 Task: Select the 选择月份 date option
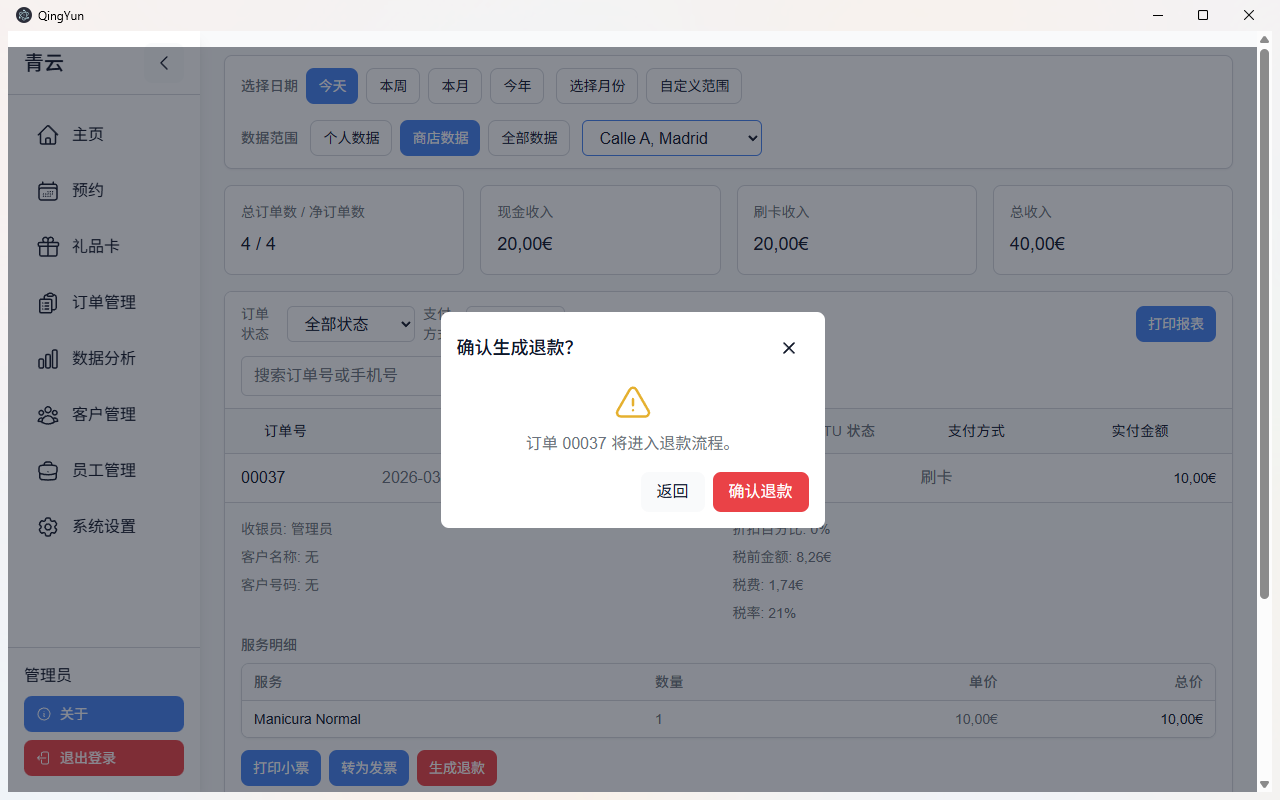pos(597,86)
